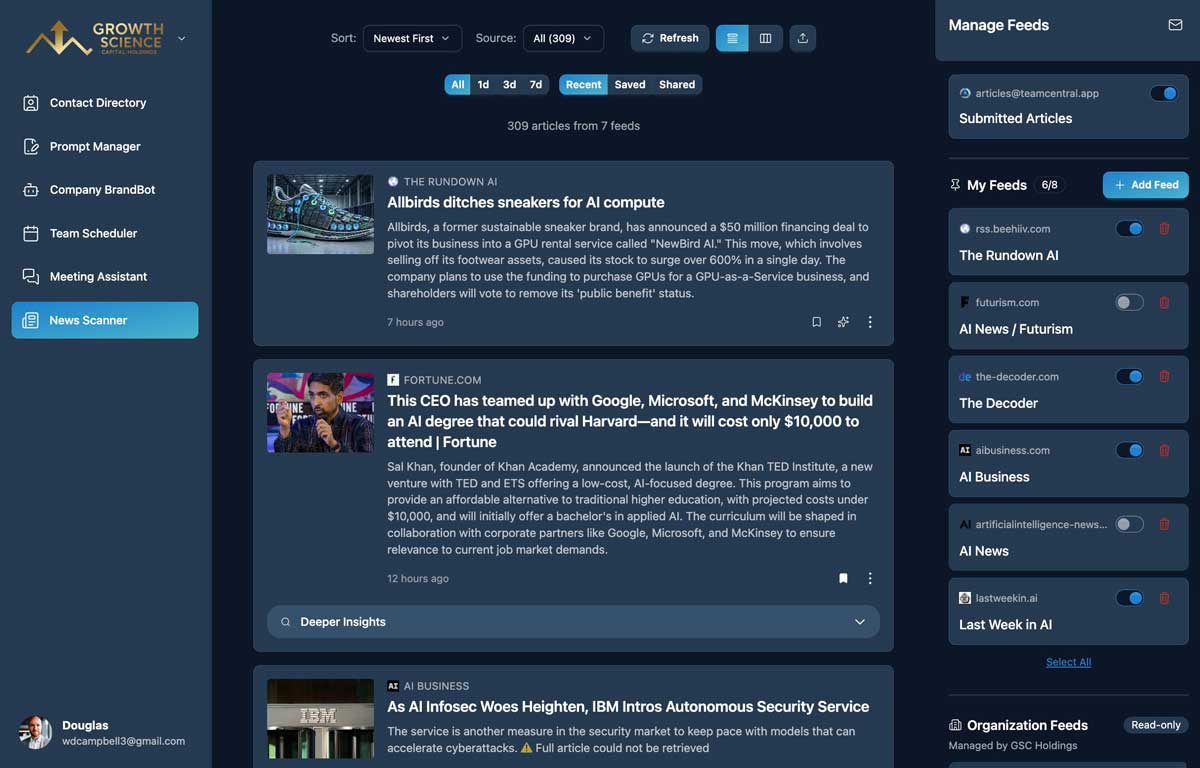Image resolution: width=1200 pixels, height=768 pixels.
Task: Click the Select All link
Action: click(1068, 662)
